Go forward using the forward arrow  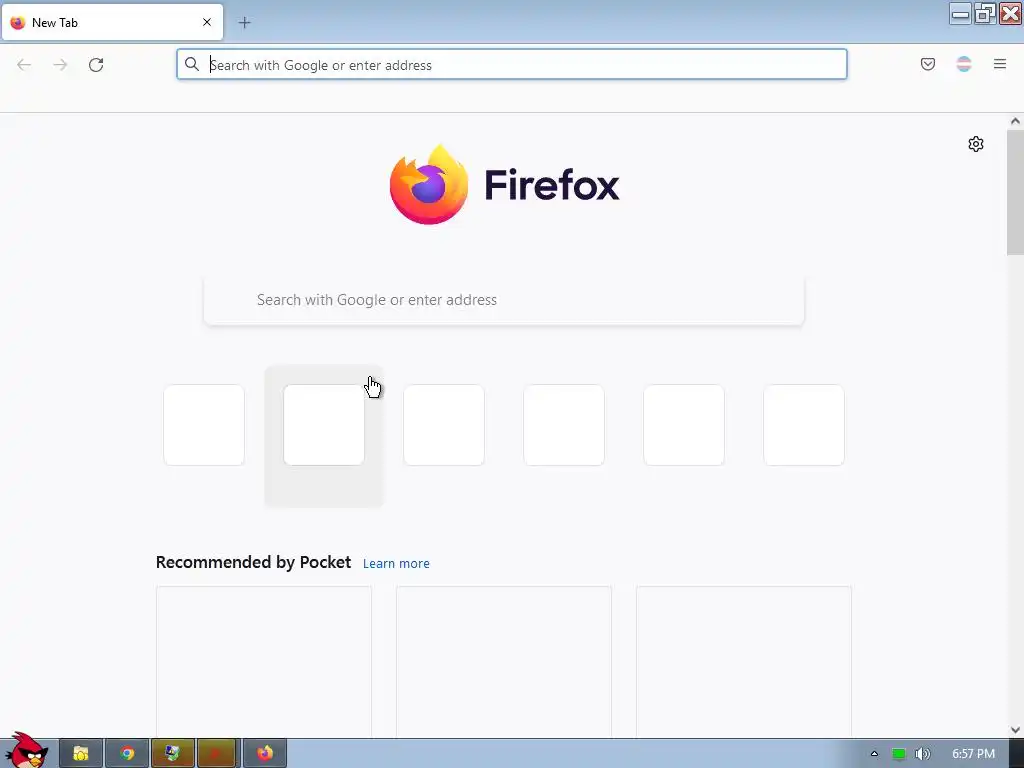(60, 65)
